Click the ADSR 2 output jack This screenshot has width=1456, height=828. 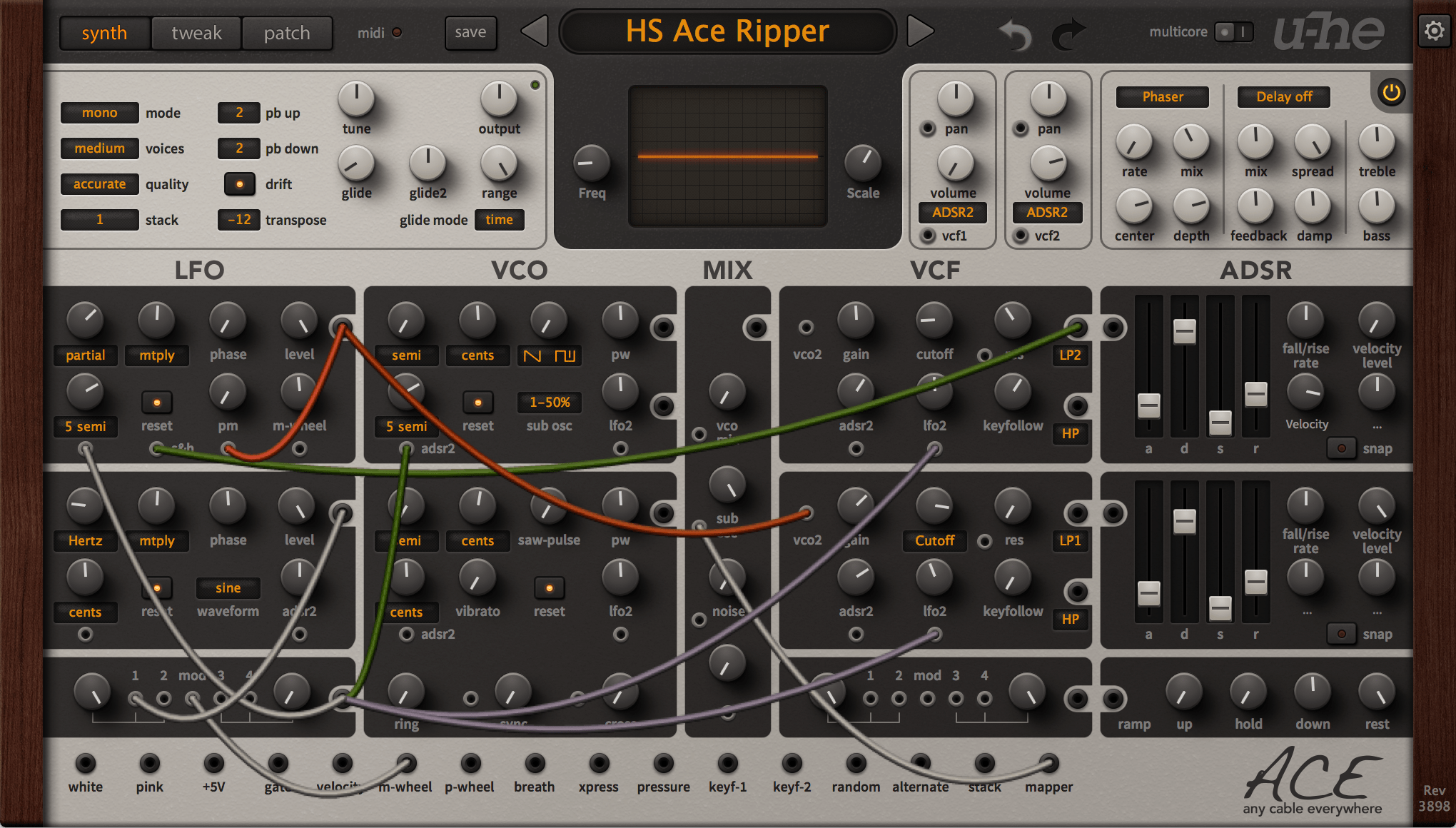coord(1113,513)
